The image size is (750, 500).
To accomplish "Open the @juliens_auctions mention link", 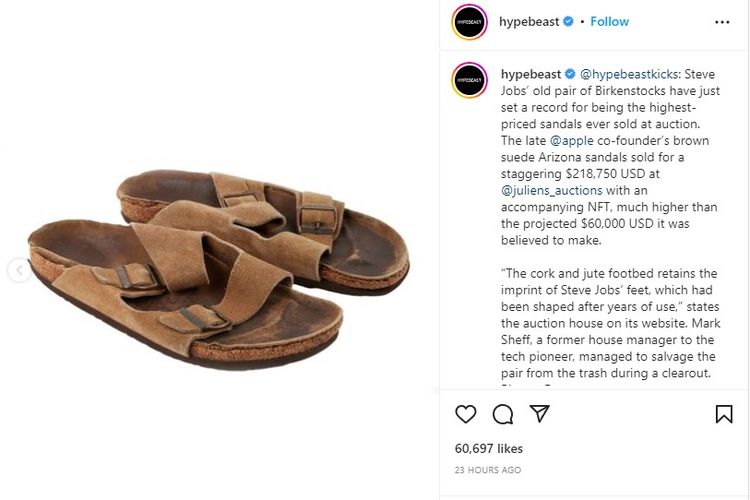I will pos(551,190).
